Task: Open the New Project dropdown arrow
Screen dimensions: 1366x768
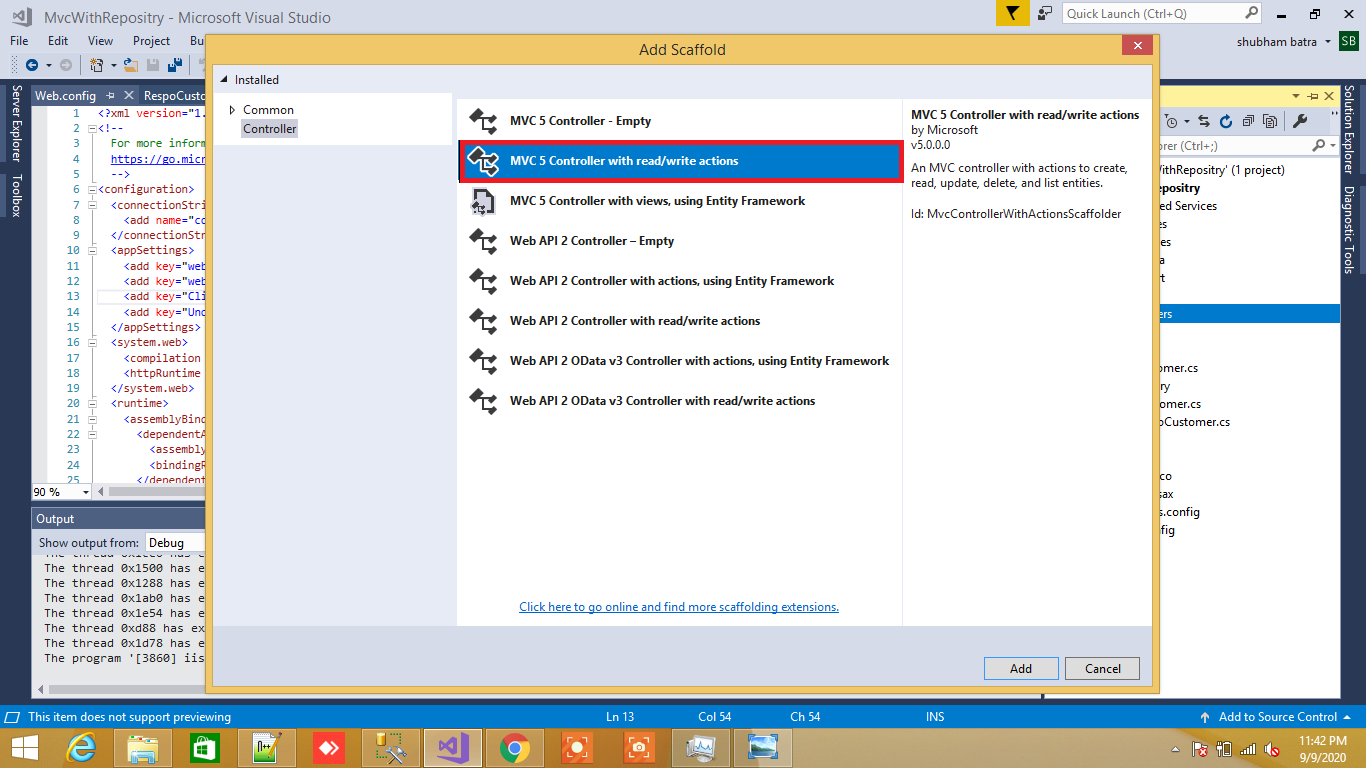Action: pyautogui.click(x=113, y=65)
